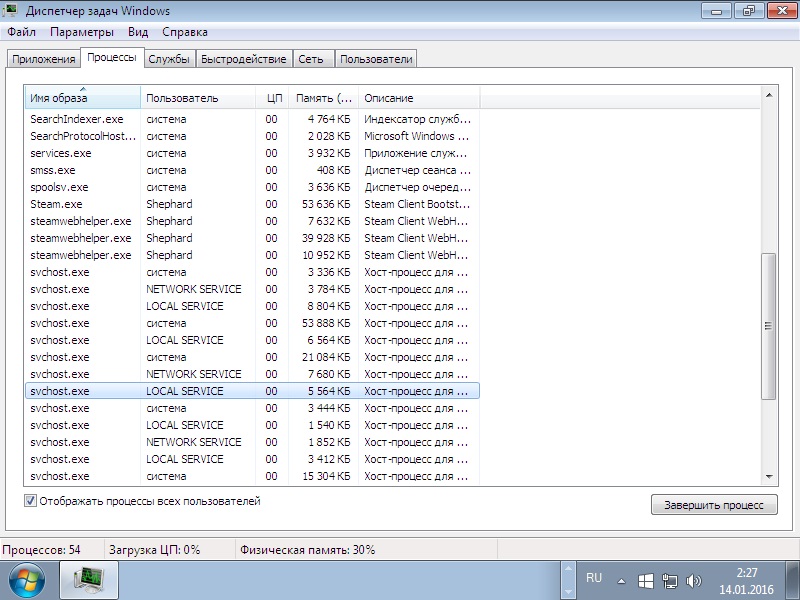Minimize the Task Manager window
The image size is (800, 600).
(x=716, y=10)
